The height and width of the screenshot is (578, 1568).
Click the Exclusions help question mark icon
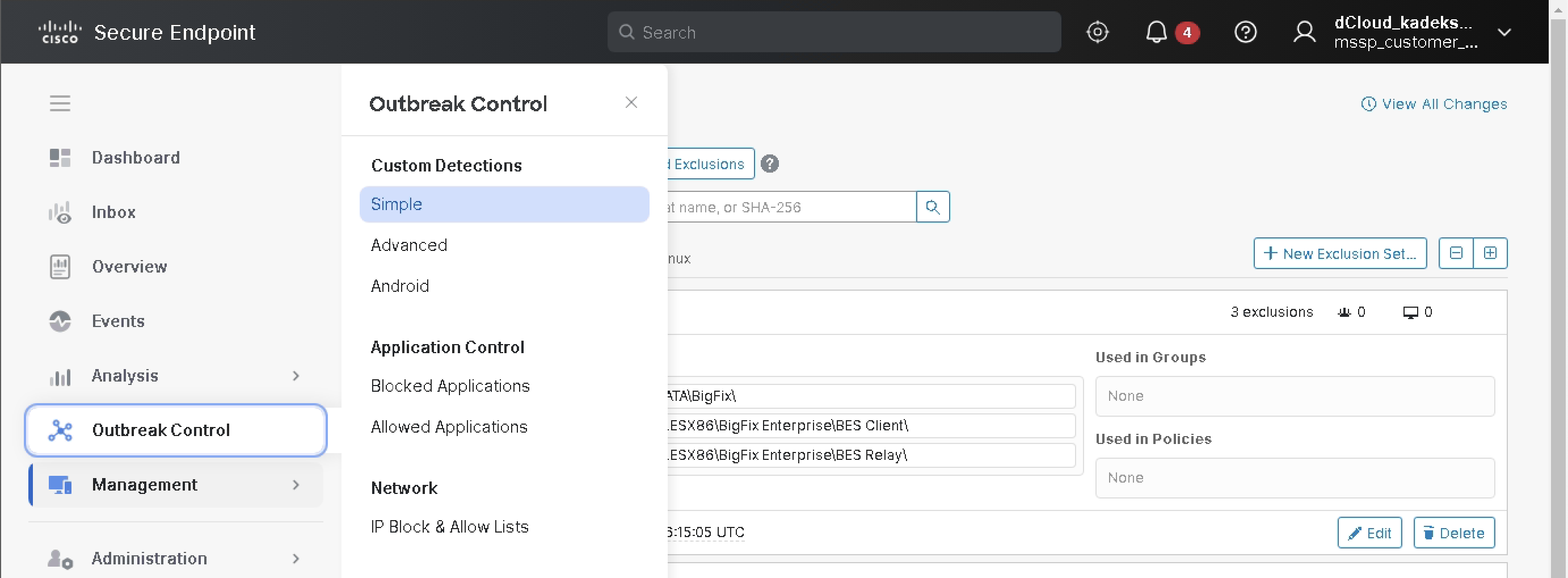[769, 164]
